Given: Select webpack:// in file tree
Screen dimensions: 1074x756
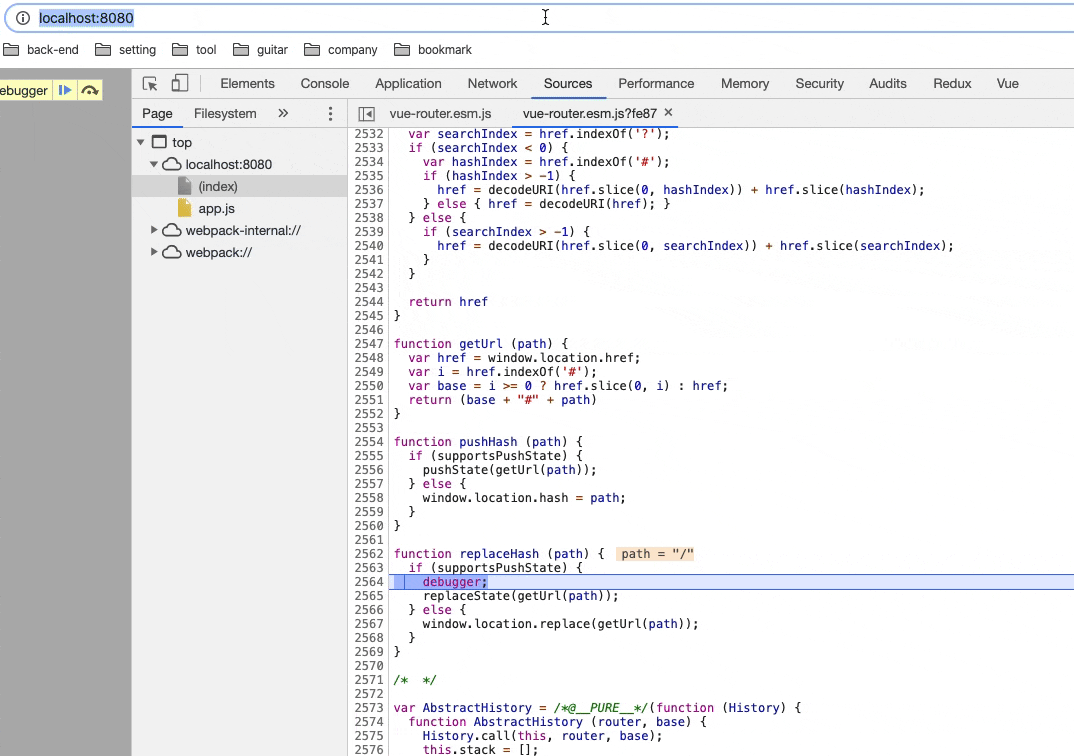Looking at the screenshot, I should (218, 252).
